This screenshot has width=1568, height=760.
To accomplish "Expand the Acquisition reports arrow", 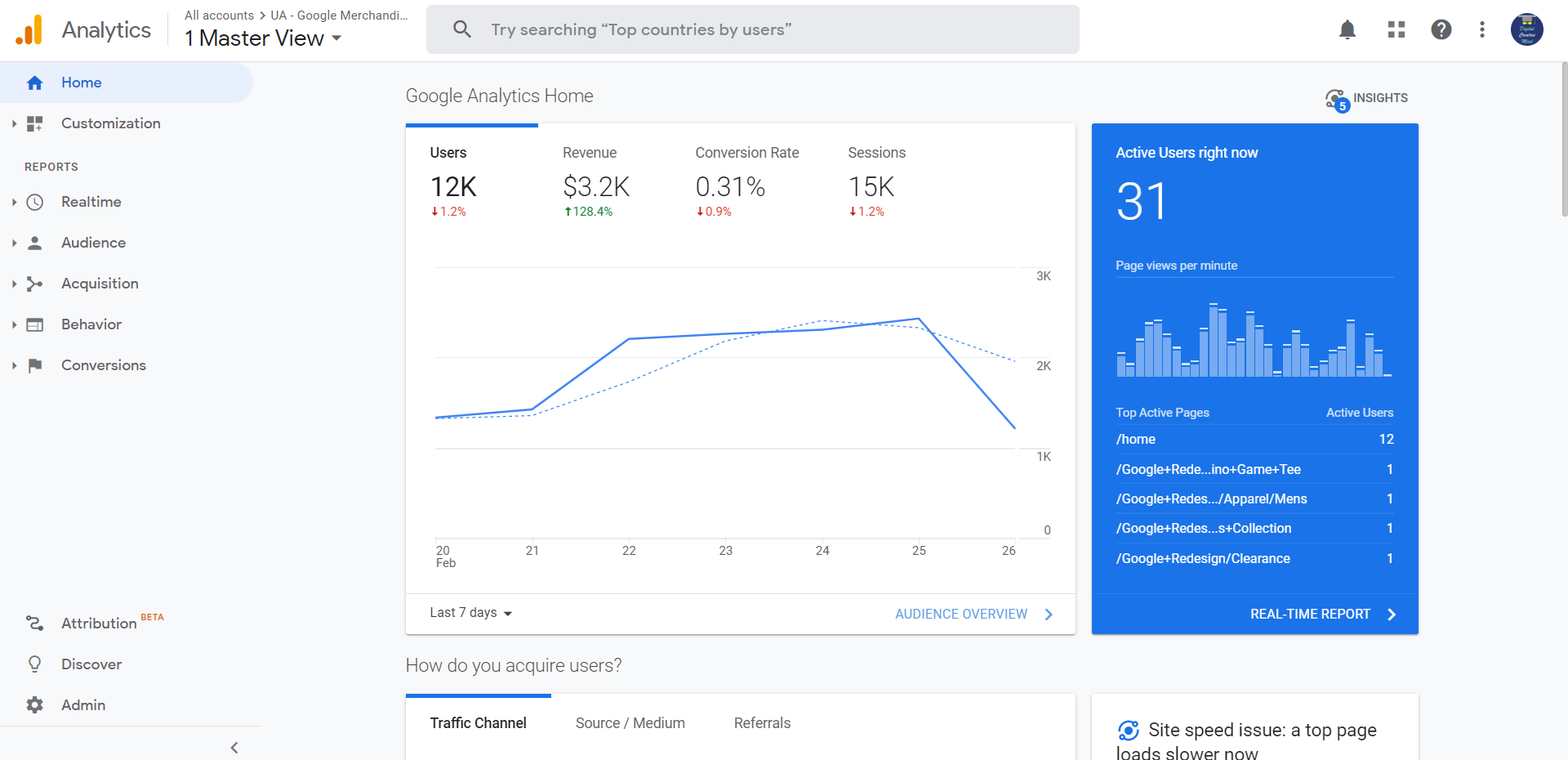I will click(x=14, y=284).
